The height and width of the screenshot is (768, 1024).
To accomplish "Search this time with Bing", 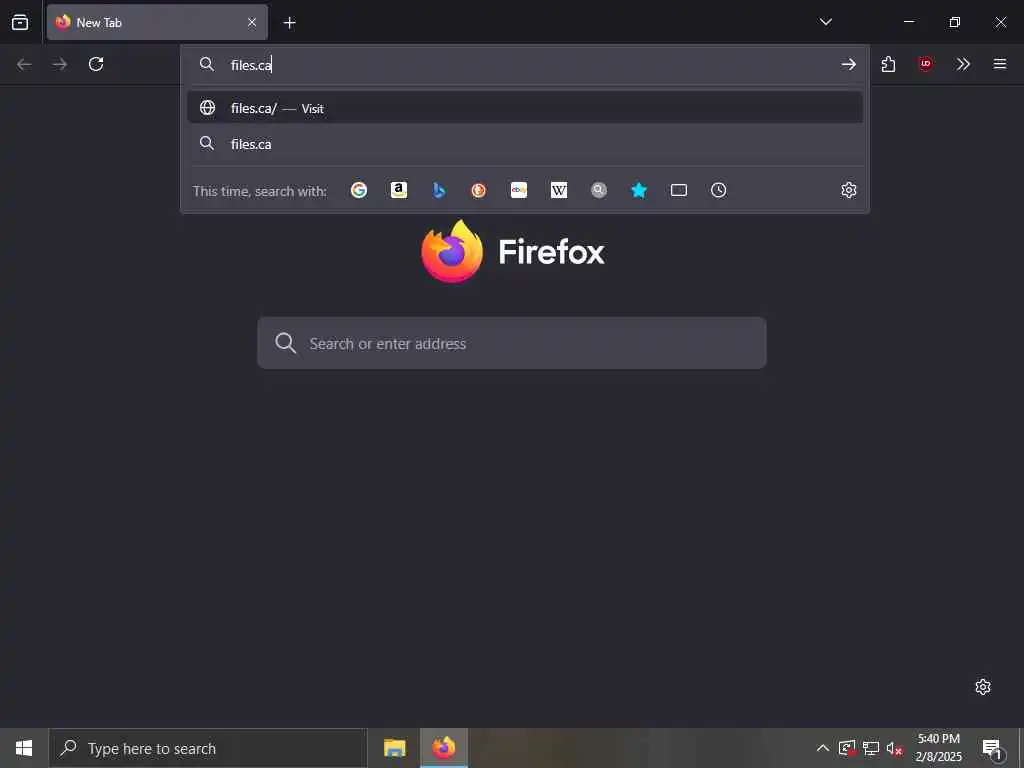I will [x=439, y=190].
